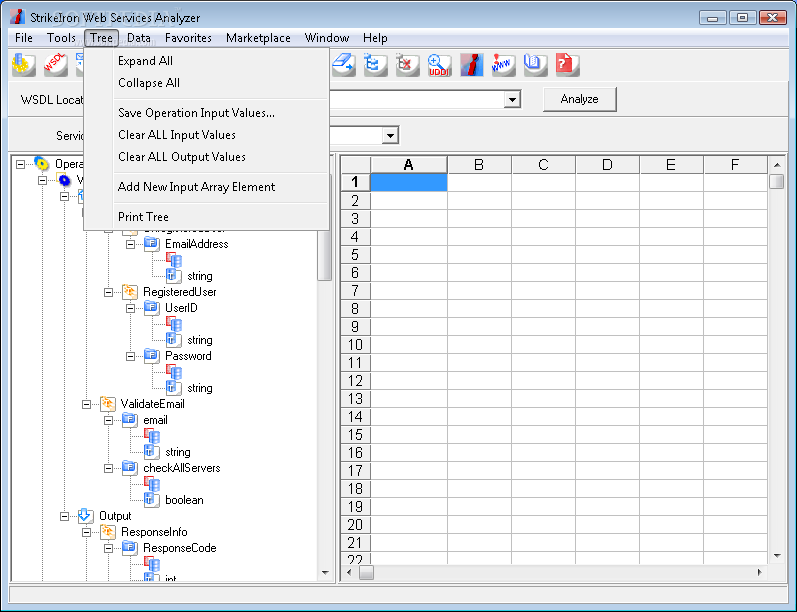Click the boolean type icon under checkAllServers
The width and height of the screenshot is (797, 612).
click(151, 500)
